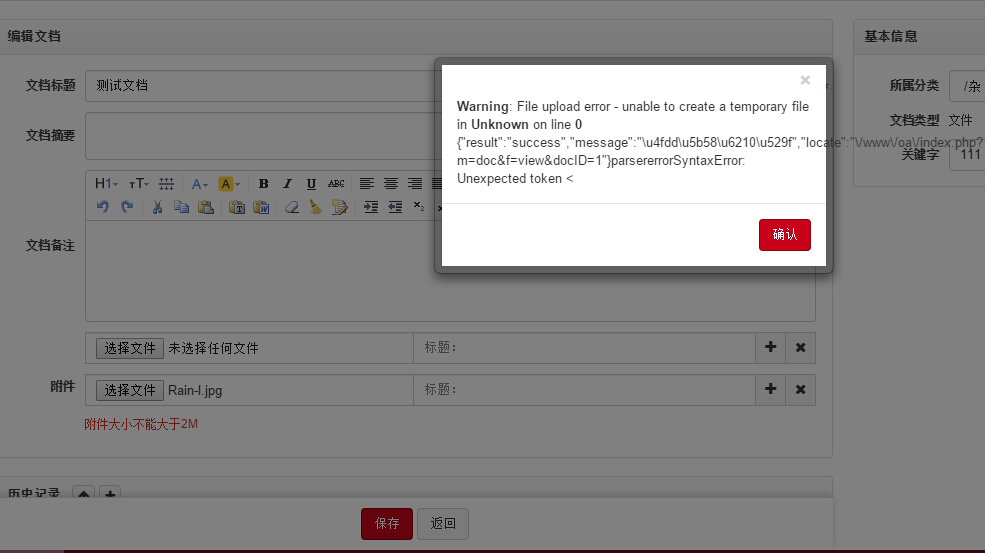This screenshot has height=553, width=985.
Task: Pick the yellow text highlight color tool
Action: pyautogui.click(x=229, y=183)
